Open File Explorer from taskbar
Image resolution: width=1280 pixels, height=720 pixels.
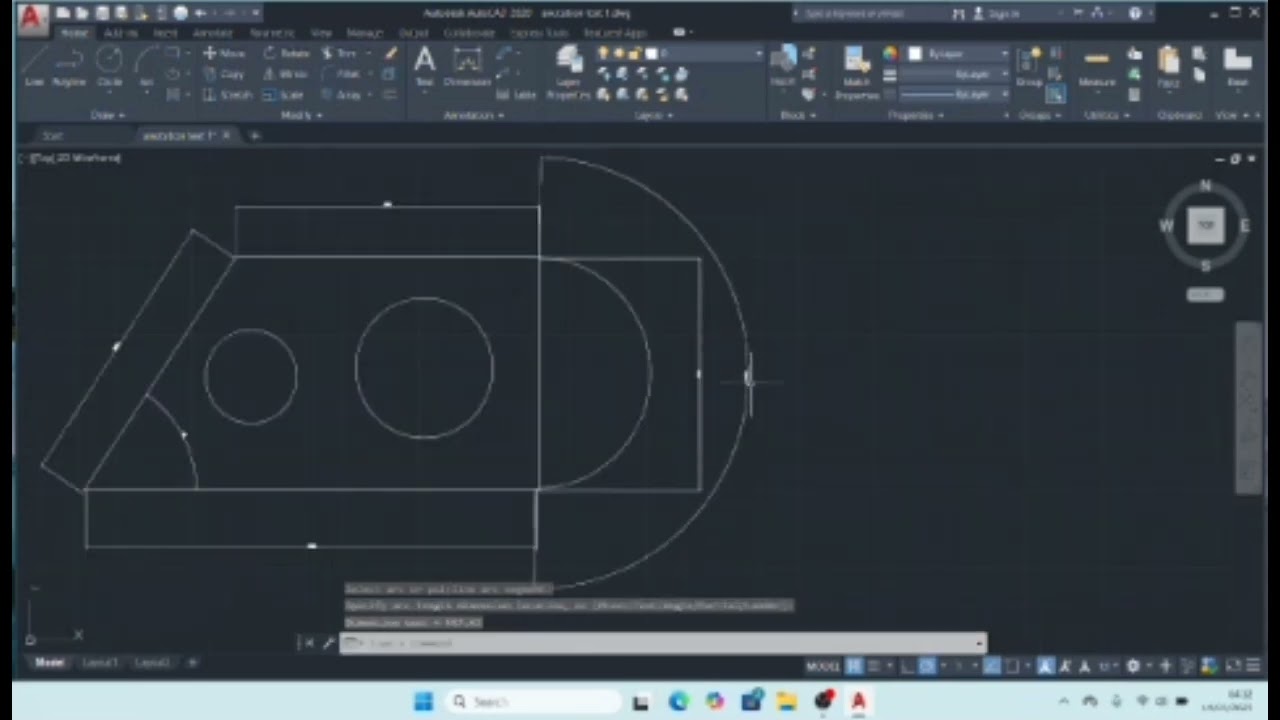point(786,701)
